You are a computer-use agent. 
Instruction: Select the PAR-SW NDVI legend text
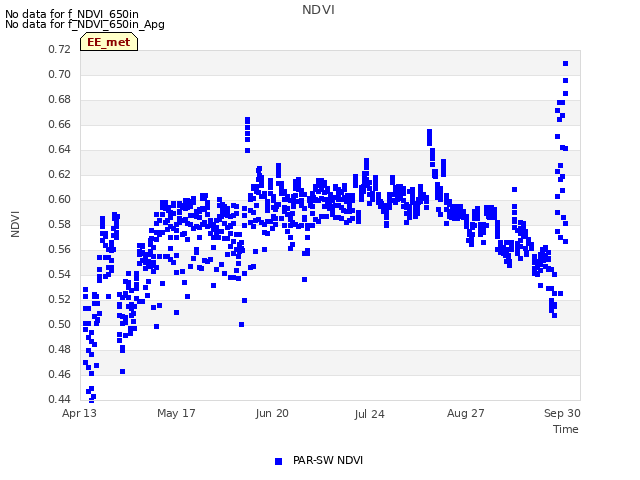[x=328, y=460]
